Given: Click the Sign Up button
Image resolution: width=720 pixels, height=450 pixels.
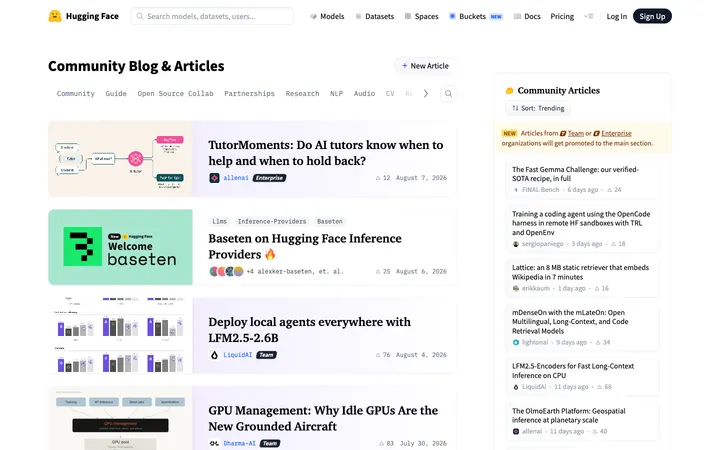Looking at the screenshot, I should (652, 16).
